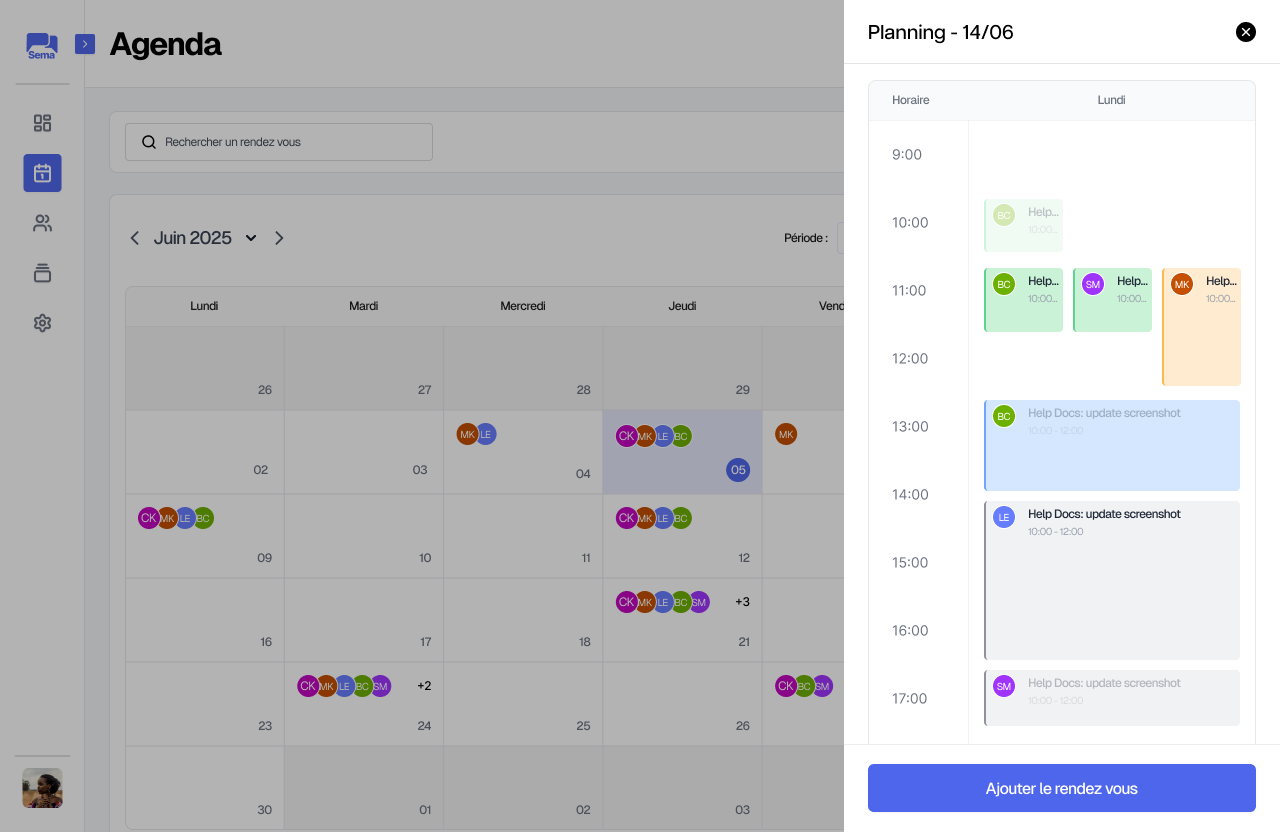Screen dimensions: 1280x832
Task: Select the blue BC Help Docs appointment
Action: click(1112, 445)
